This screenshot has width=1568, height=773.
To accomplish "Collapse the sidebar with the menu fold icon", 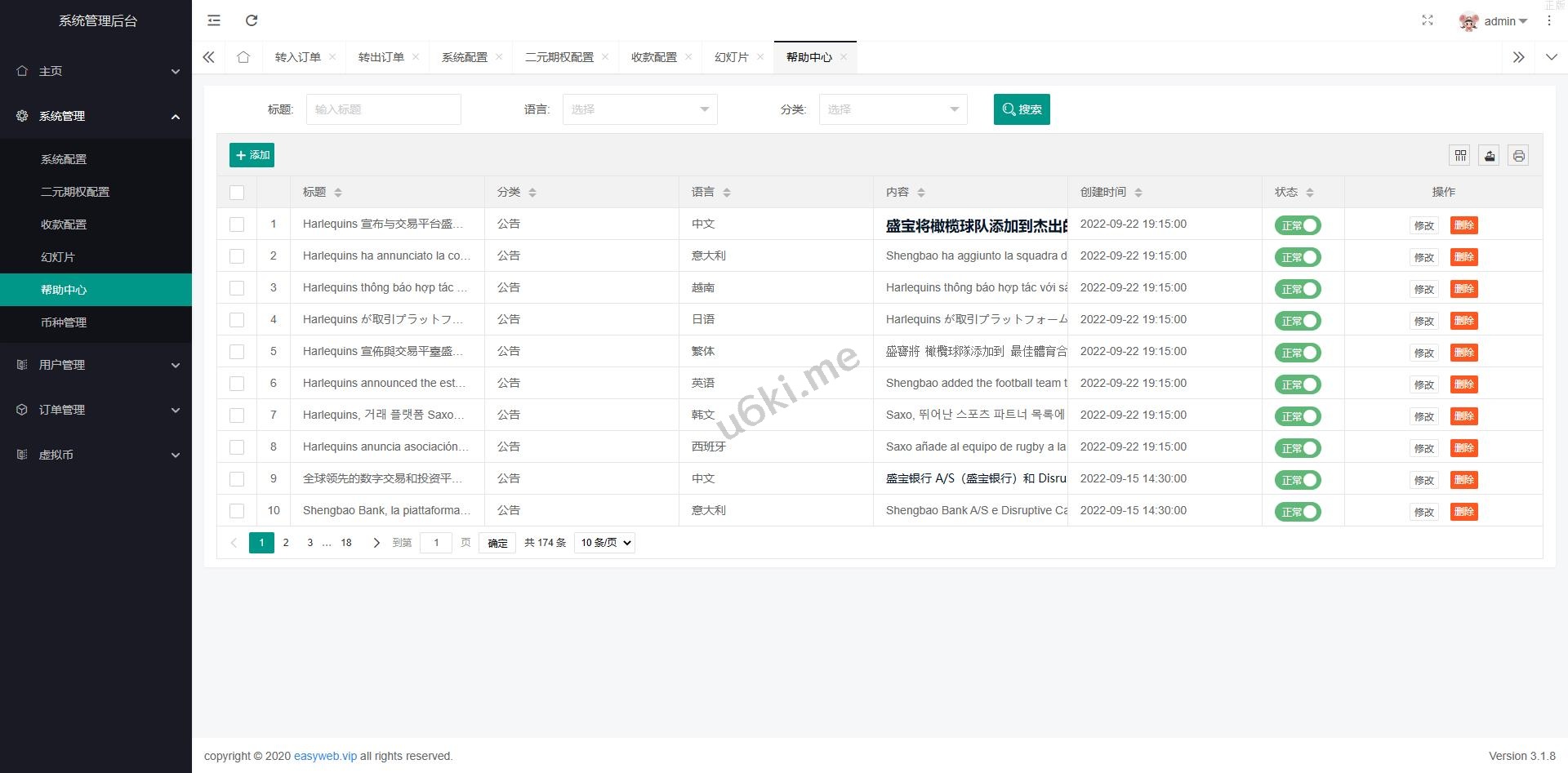I will 214,20.
